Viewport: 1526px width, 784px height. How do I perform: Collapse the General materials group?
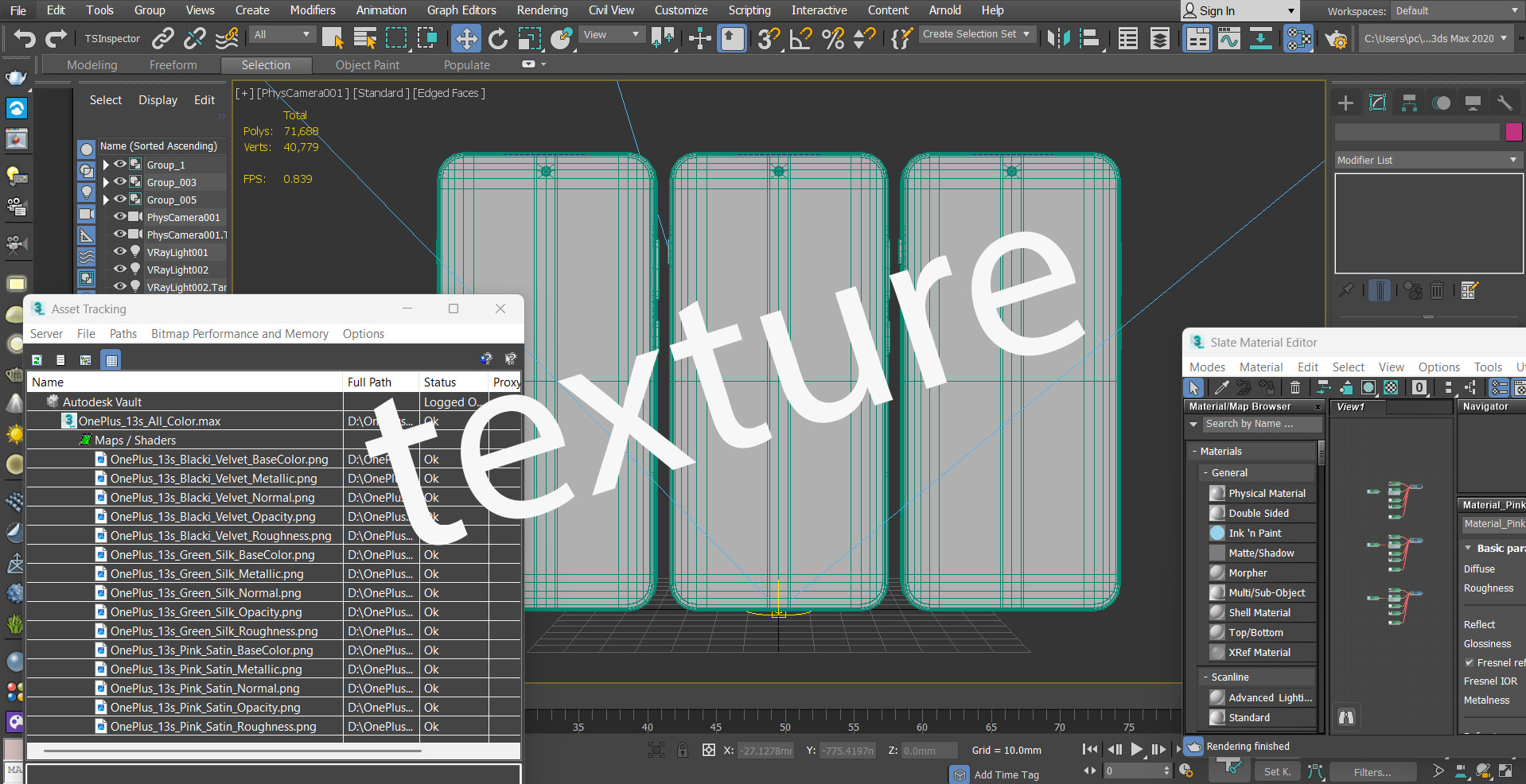coord(1205,472)
